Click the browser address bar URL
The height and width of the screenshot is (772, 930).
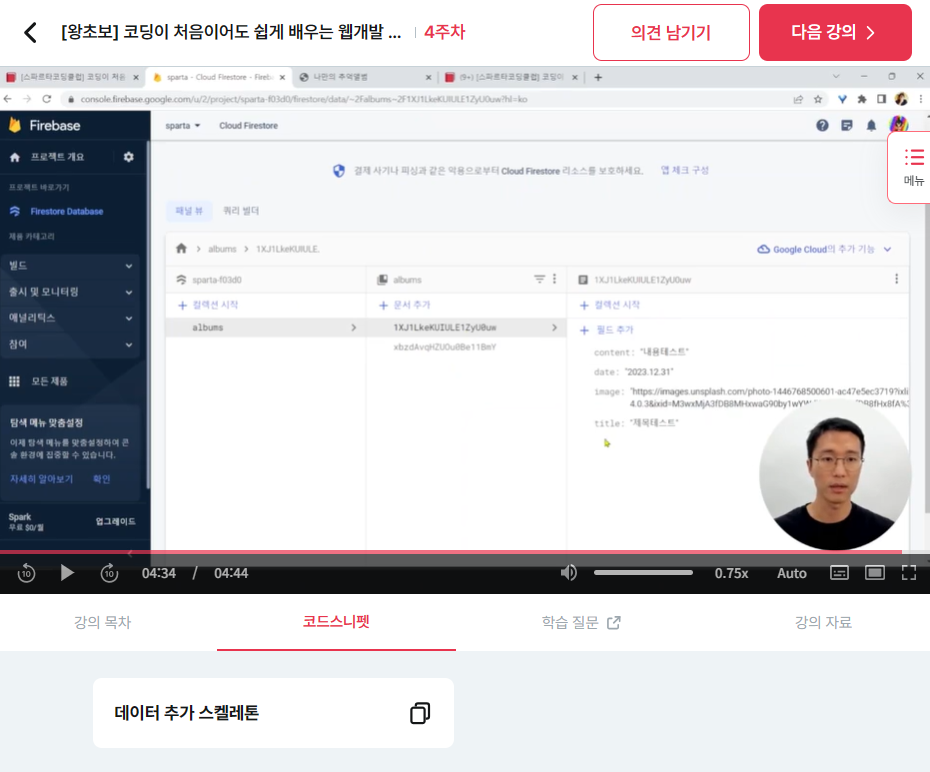tap(304, 99)
